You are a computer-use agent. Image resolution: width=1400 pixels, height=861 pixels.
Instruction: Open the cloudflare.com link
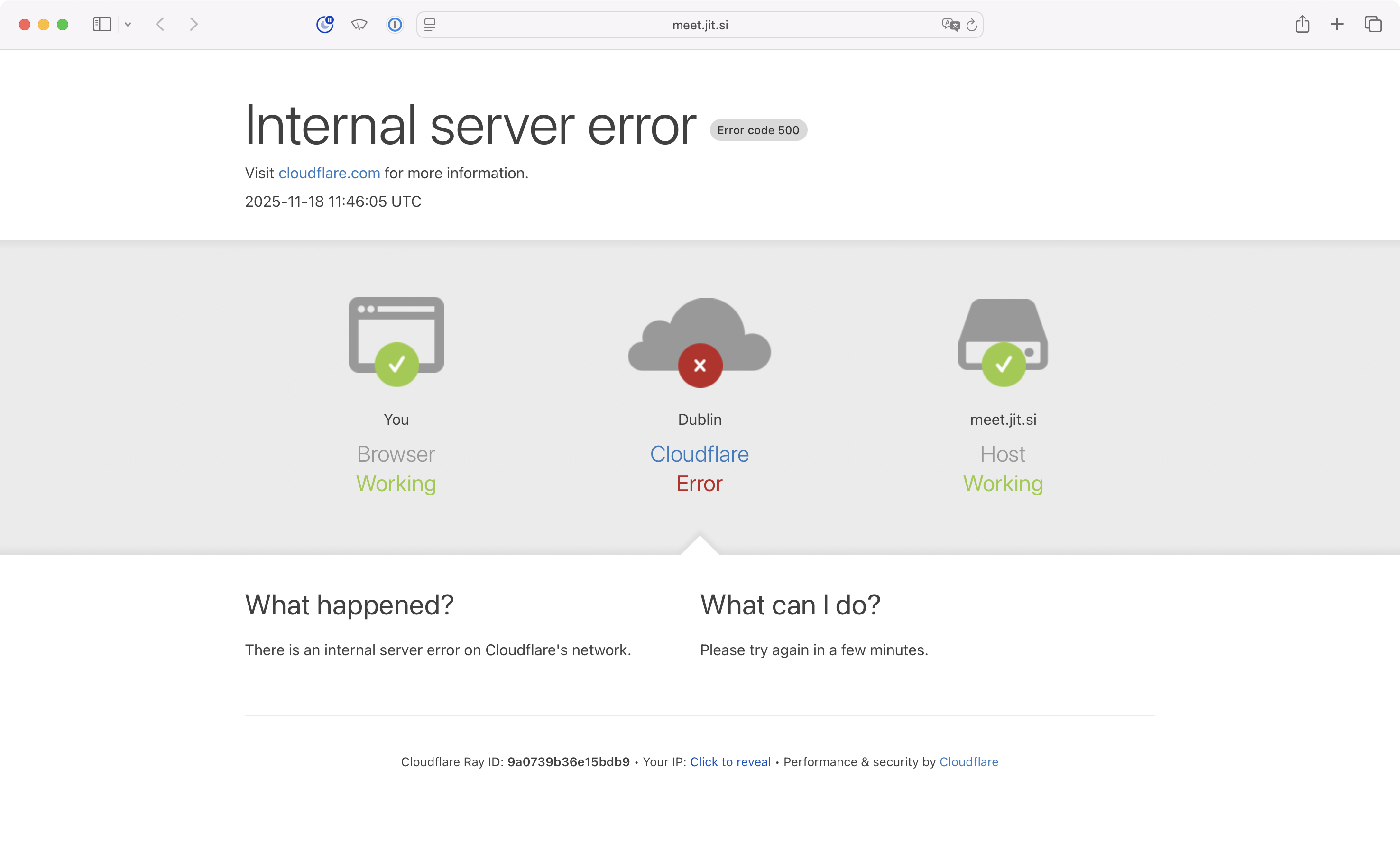click(x=329, y=173)
